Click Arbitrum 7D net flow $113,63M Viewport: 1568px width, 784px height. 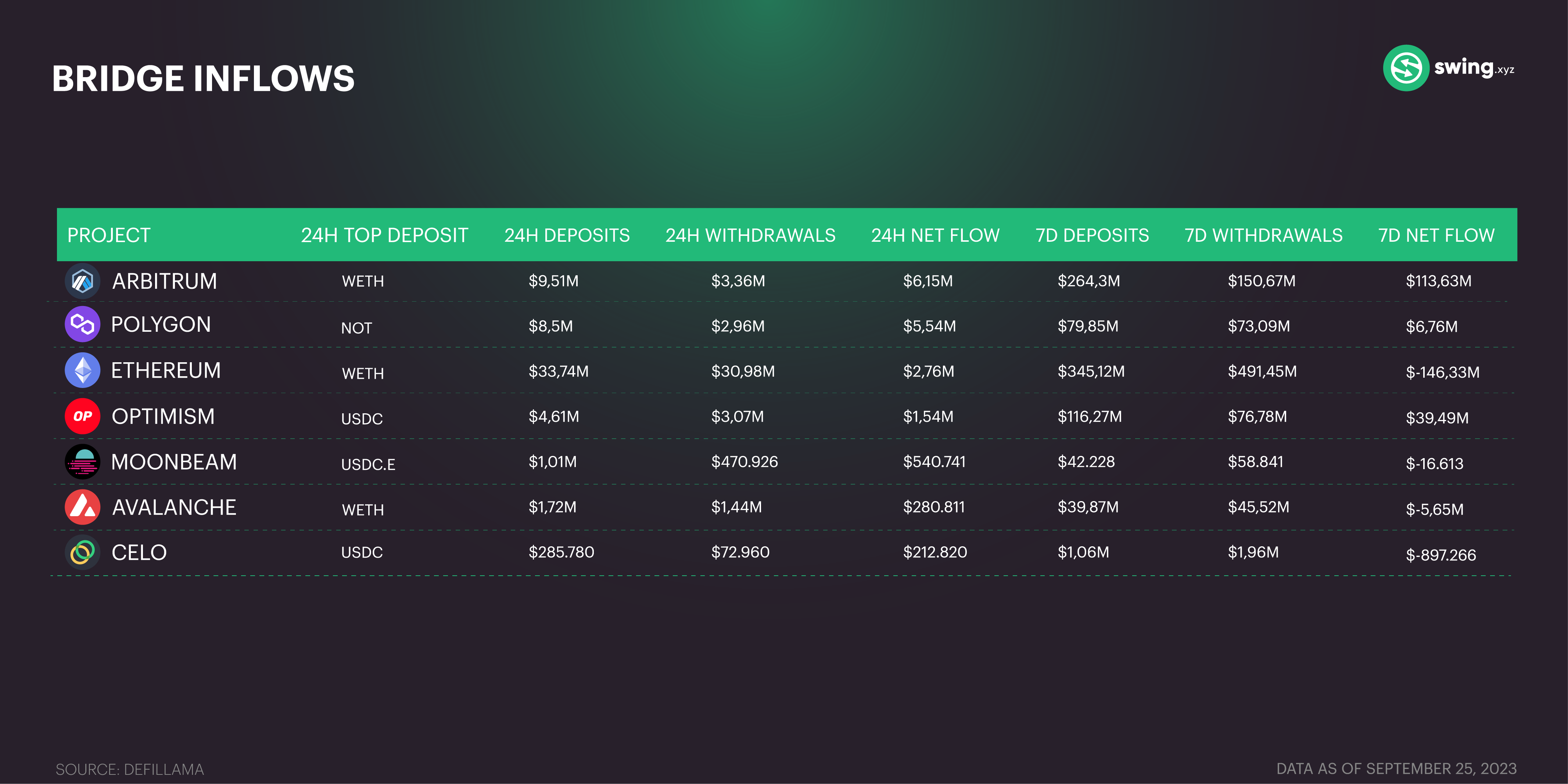point(1439,281)
